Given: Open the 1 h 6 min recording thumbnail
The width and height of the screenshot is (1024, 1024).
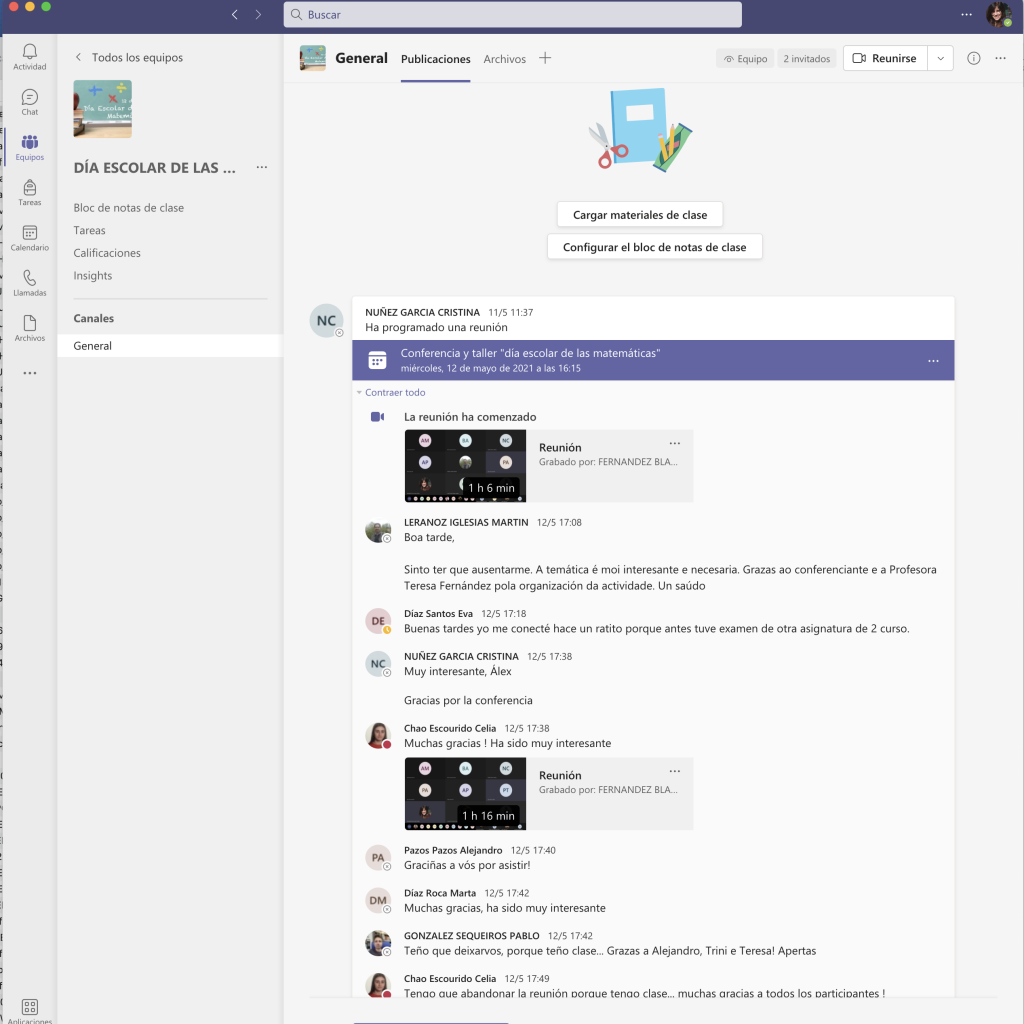Looking at the screenshot, I should tap(465, 466).
